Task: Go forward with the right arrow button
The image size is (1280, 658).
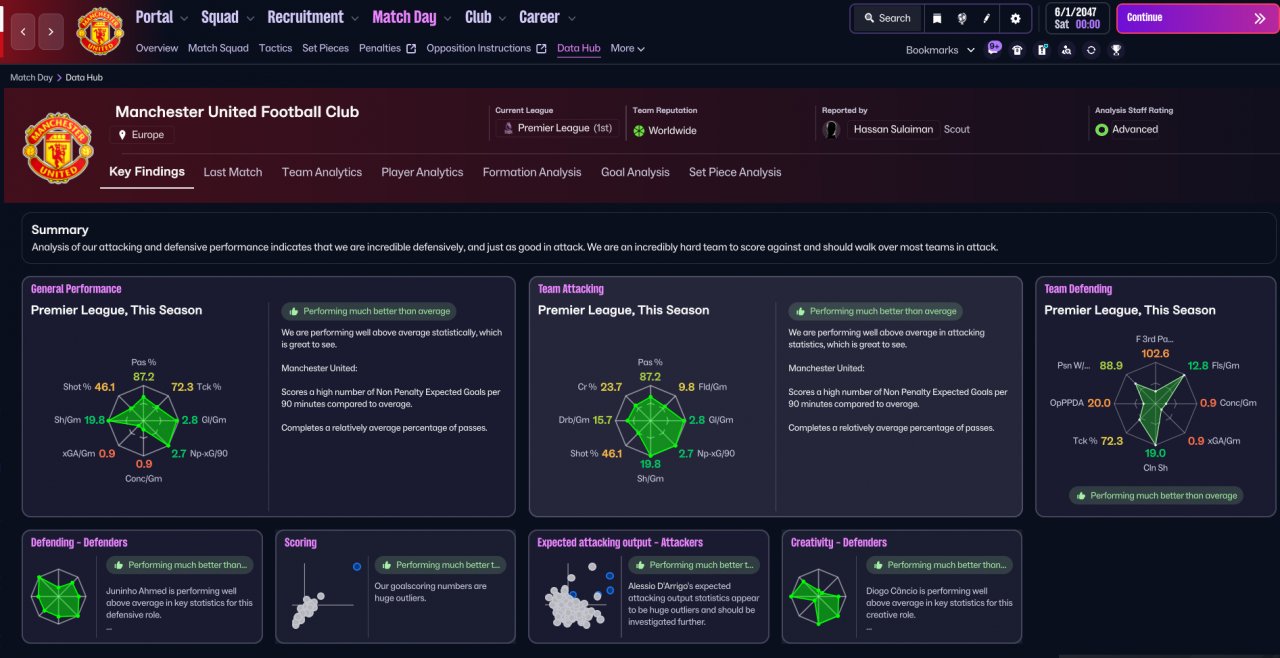Action: [x=51, y=31]
